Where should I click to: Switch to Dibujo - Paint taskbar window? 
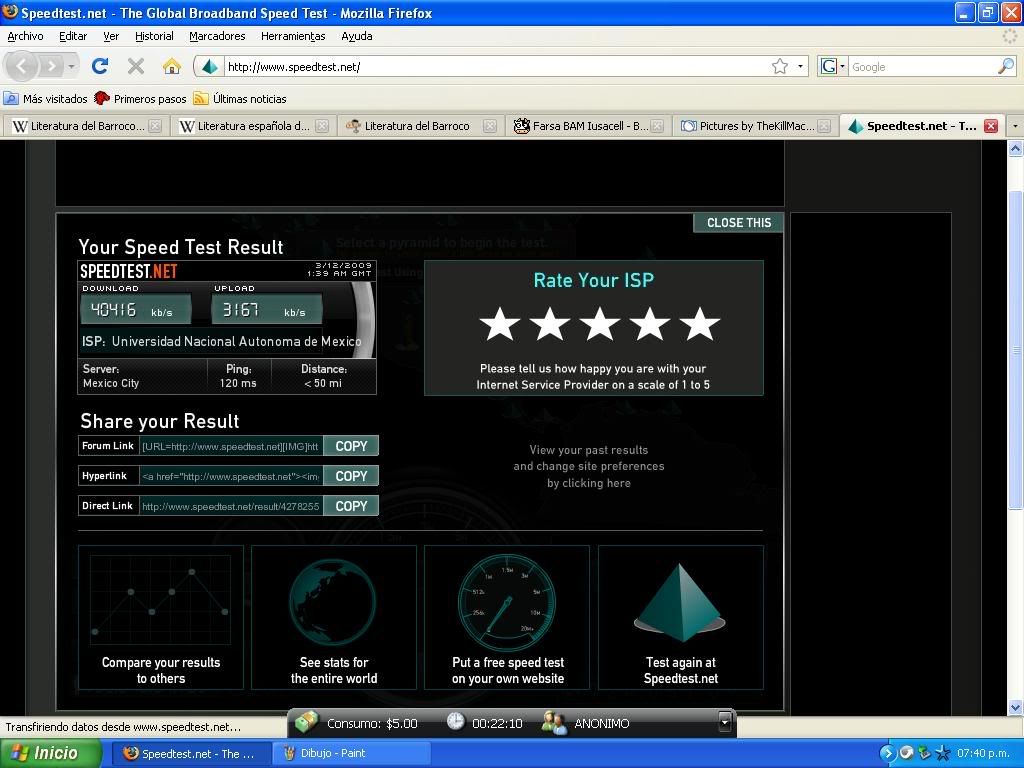(x=353, y=754)
